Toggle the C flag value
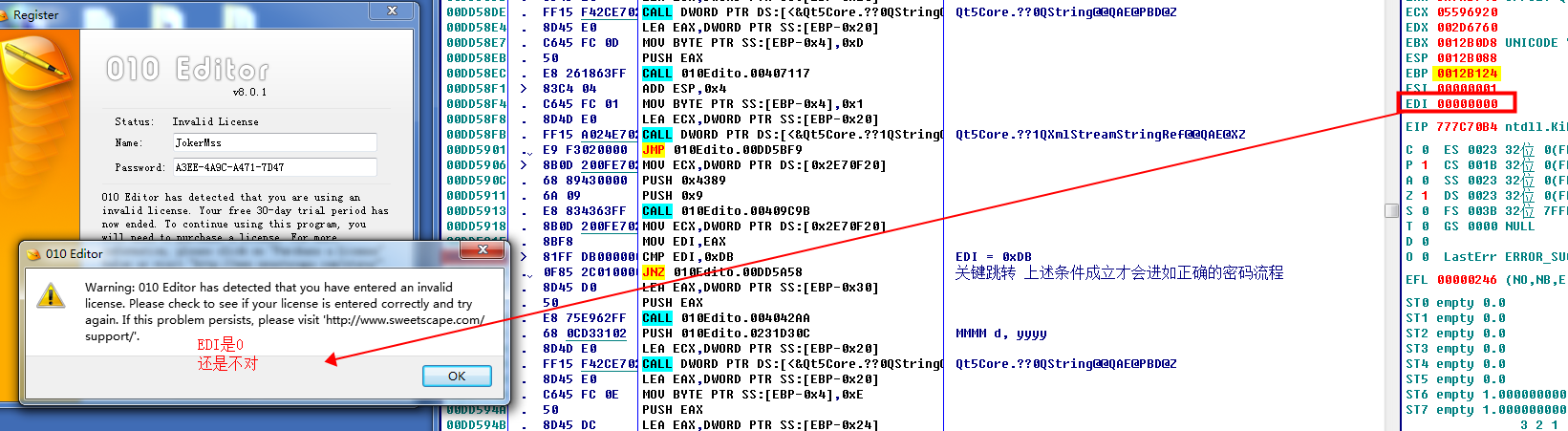Viewport: 1568px width, 431px height. (x=1425, y=150)
